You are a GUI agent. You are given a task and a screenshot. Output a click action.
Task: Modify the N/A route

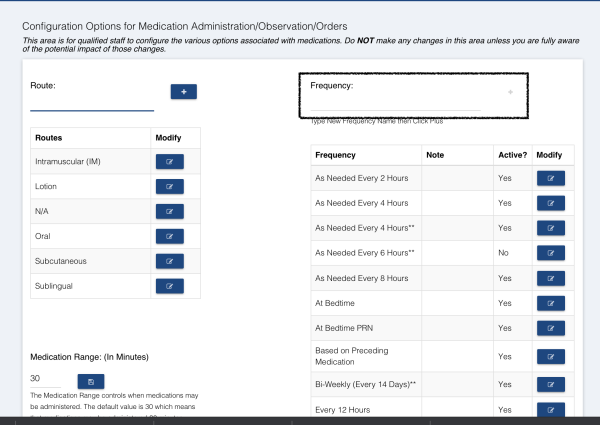(169, 211)
